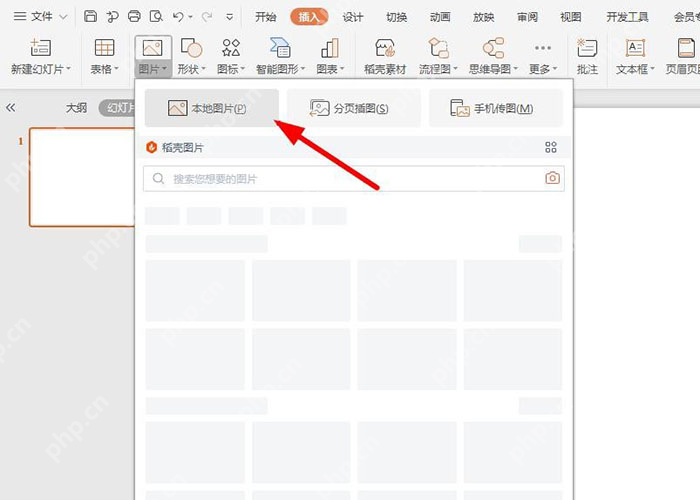Click the 稻壳图片 logo icon
The height and width of the screenshot is (500, 700).
(x=152, y=147)
